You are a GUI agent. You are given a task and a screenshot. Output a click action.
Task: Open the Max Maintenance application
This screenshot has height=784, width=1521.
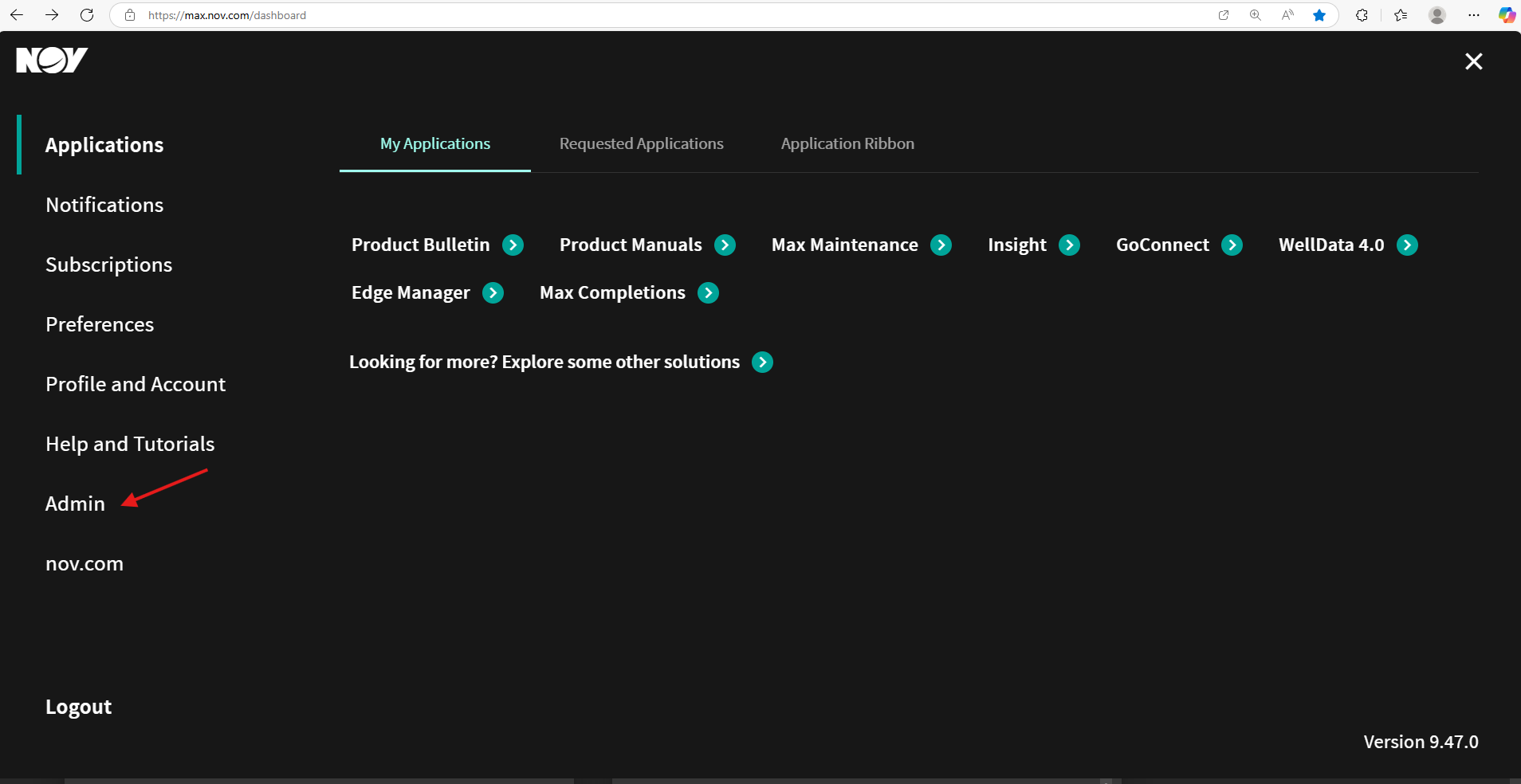(x=845, y=245)
